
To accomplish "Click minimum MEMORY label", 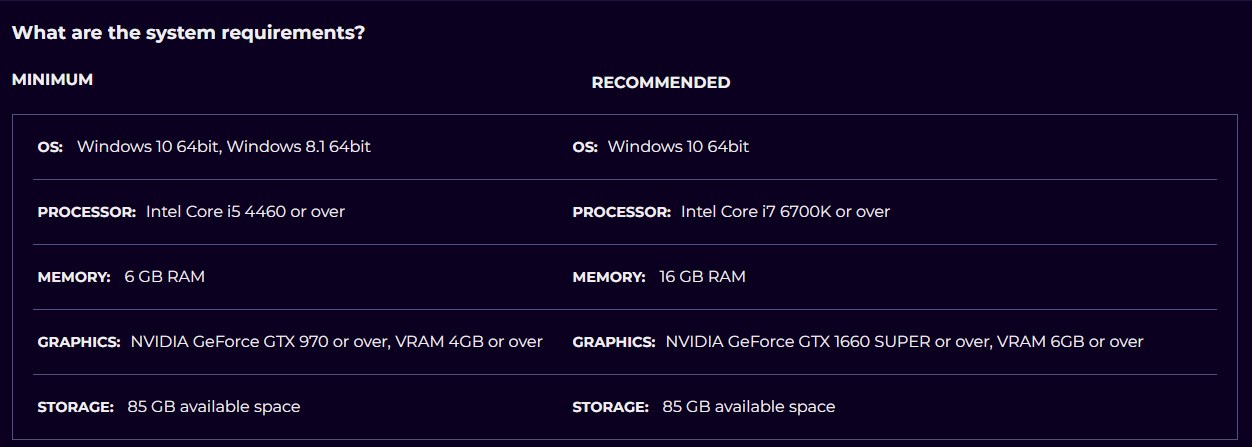I will pyautogui.click(x=74, y=277).
